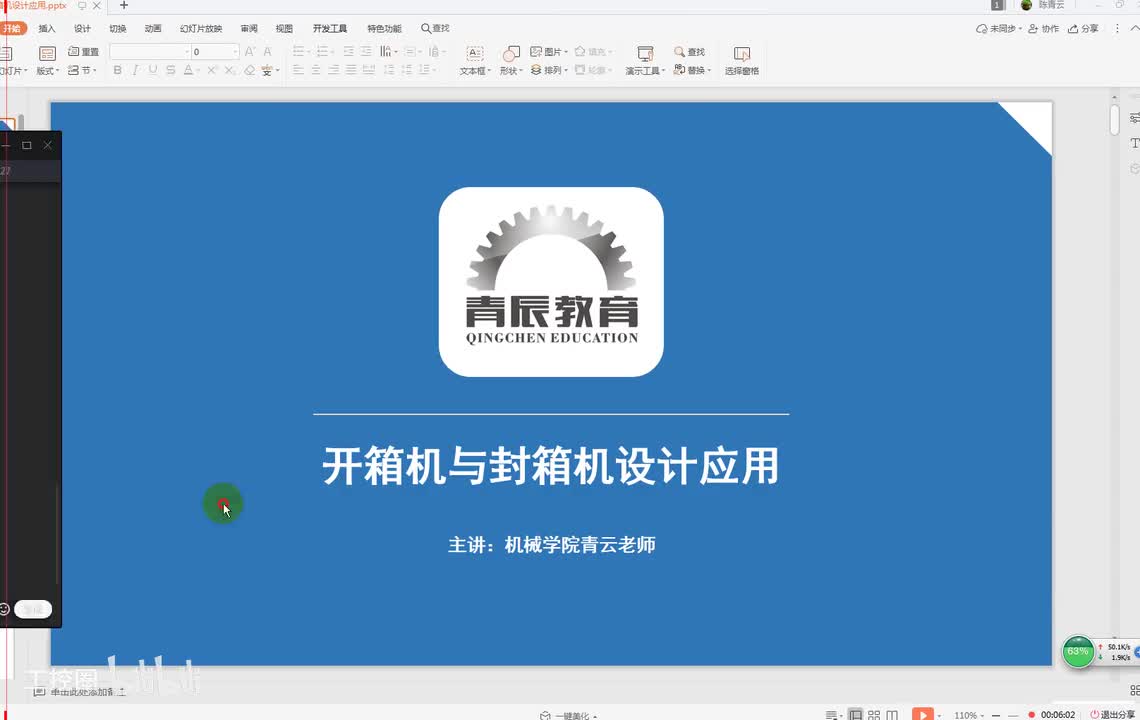Toggle italic formatting
Screen dimensions: 1140x720
tap(135, 70)
